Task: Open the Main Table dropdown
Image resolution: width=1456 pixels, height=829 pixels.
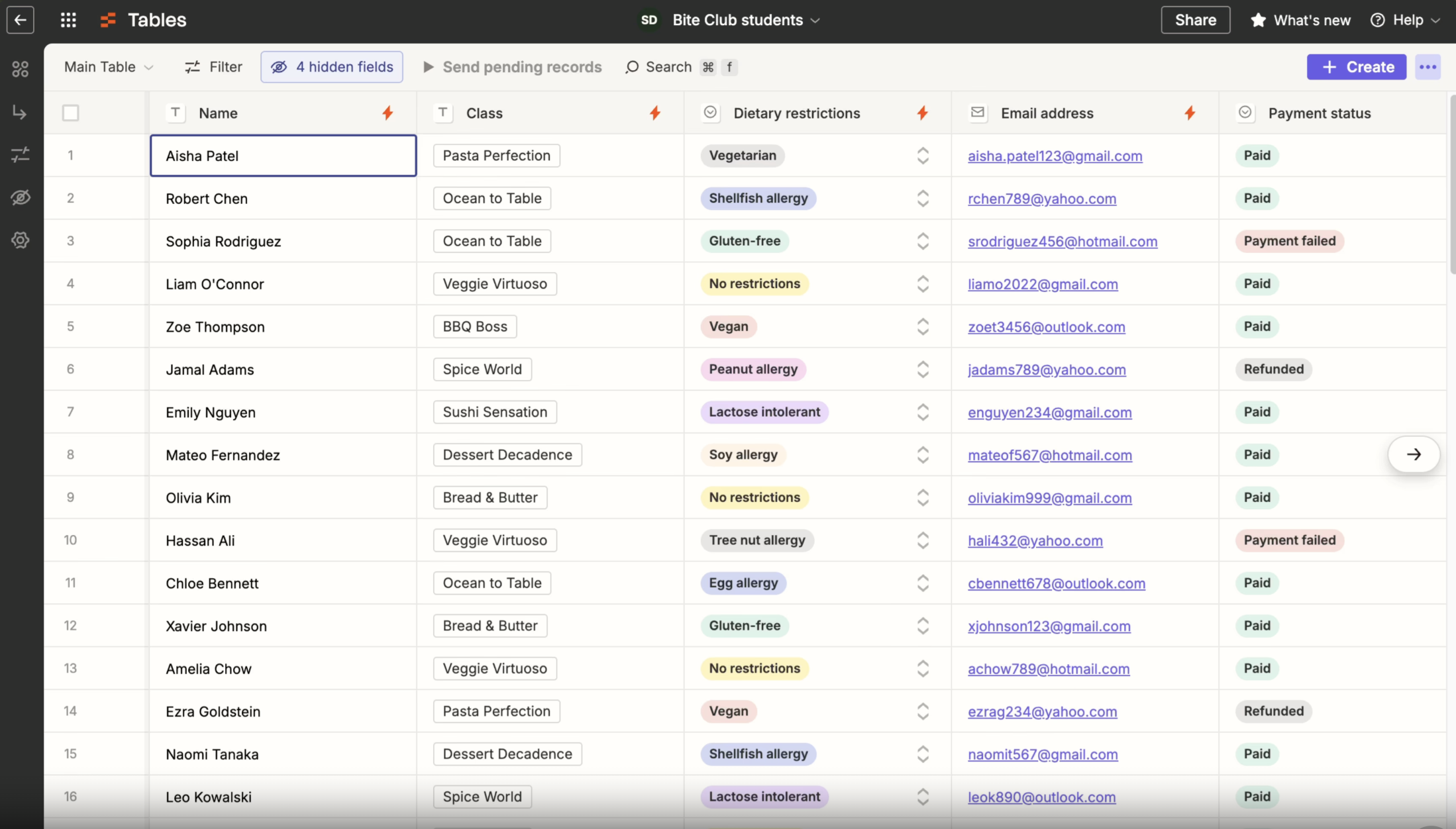Action: pos(108,67)
